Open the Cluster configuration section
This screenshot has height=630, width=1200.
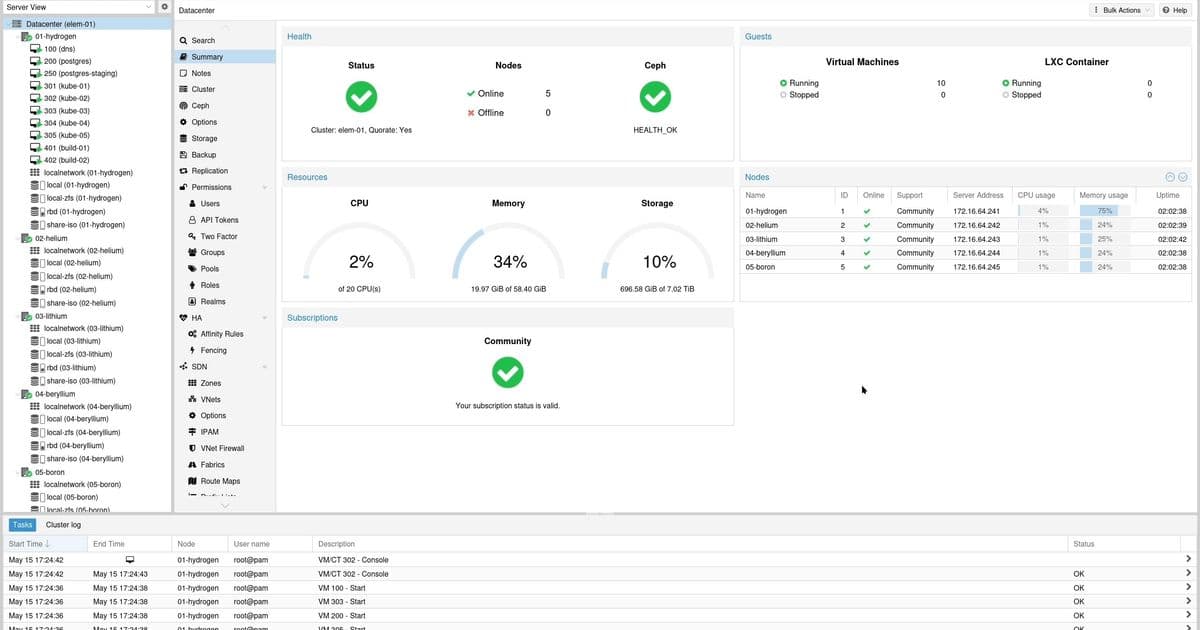(x=203, y=89)
